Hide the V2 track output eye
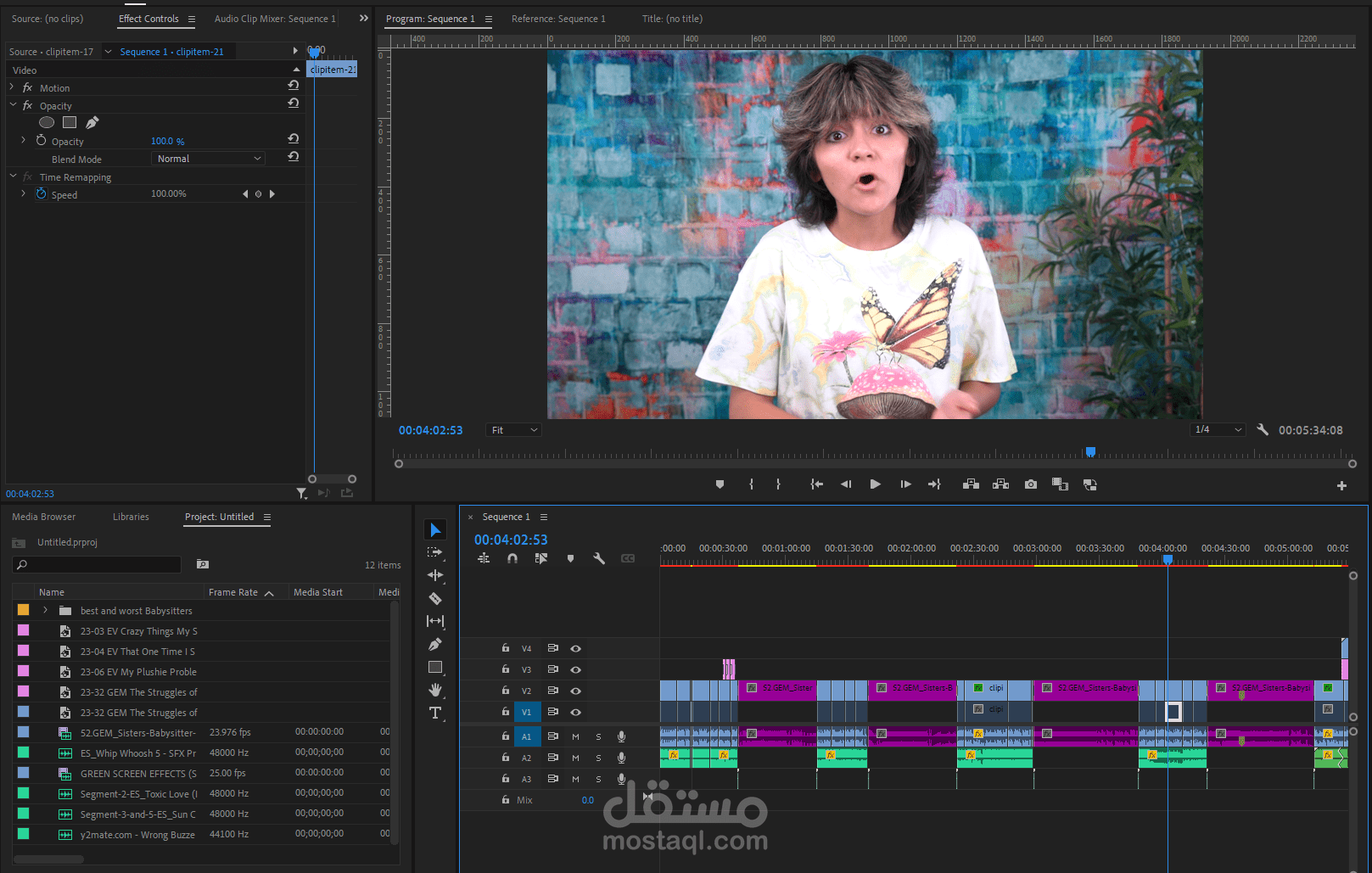 pos(575,691)
